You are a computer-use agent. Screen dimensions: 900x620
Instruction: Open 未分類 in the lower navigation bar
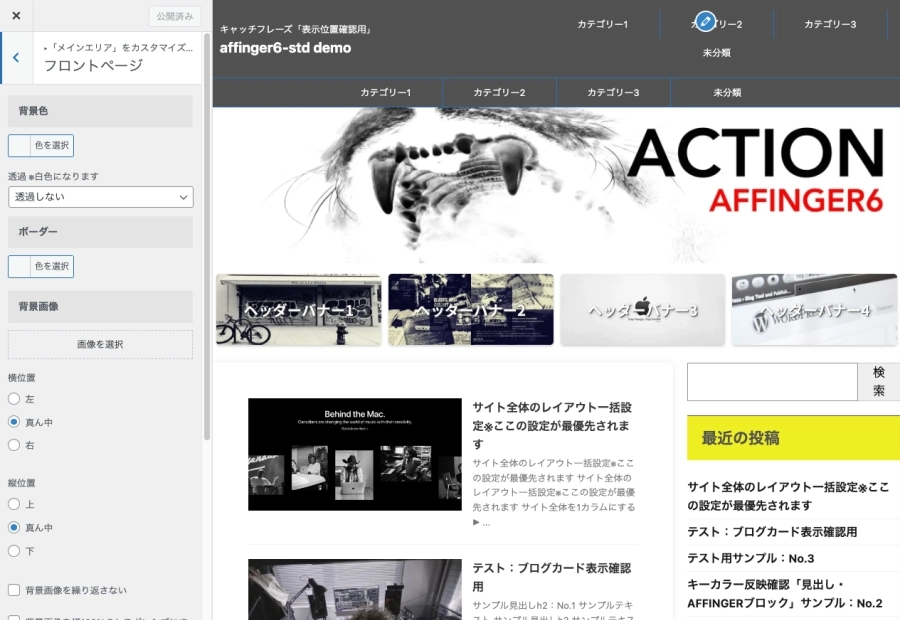(727, 92)
